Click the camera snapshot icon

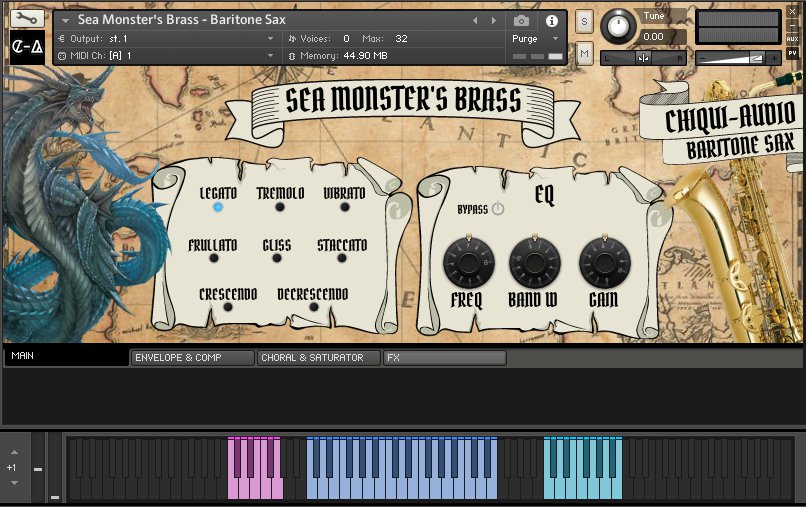tap(521, 20)
